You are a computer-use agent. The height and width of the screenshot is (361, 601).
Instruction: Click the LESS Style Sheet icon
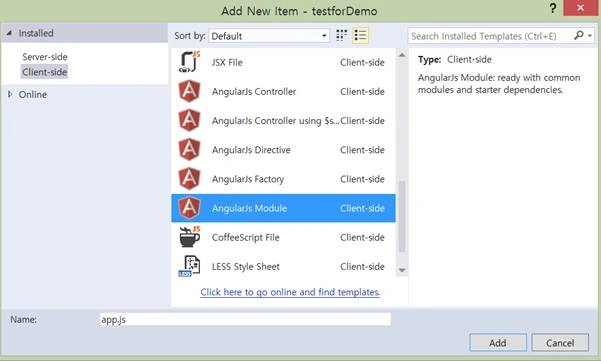[189, 266]
